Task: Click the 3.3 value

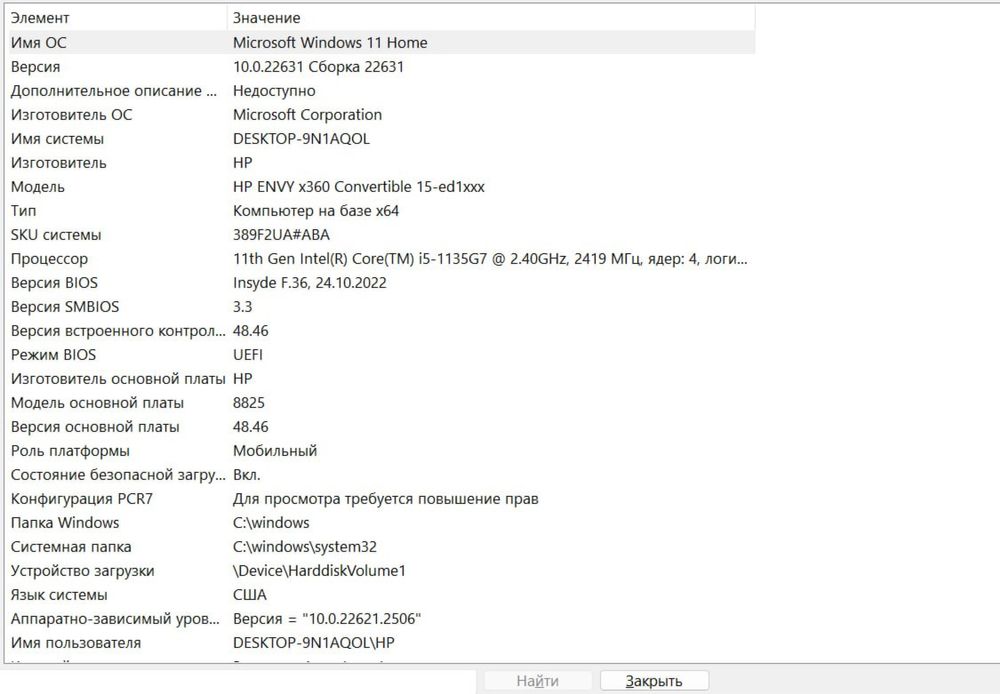Action: [242, 307]
